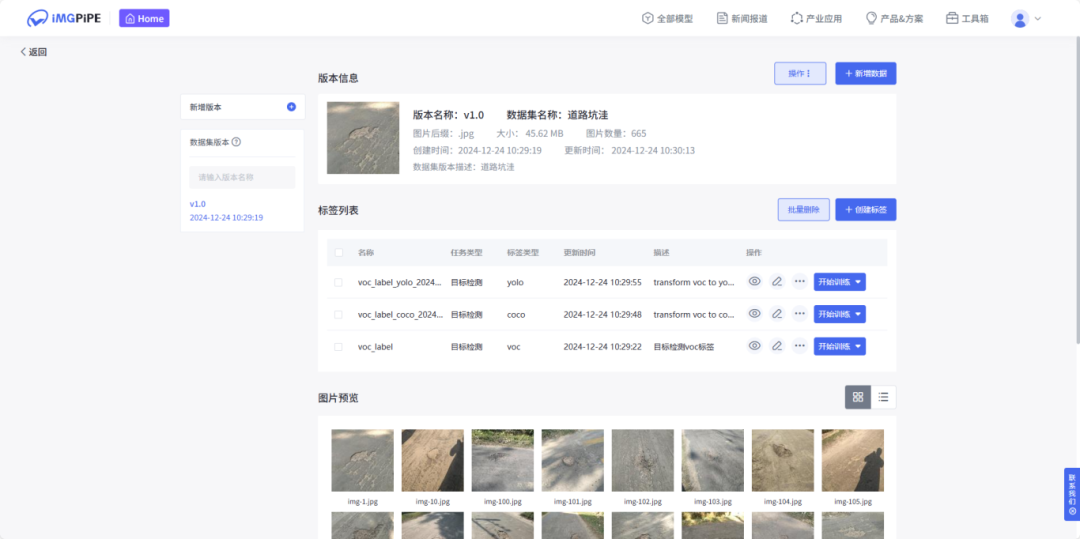The width and height of the screenshot is (1080, 539).
Task: Check the voc_label row checkbox
Action: coord(338,347)
